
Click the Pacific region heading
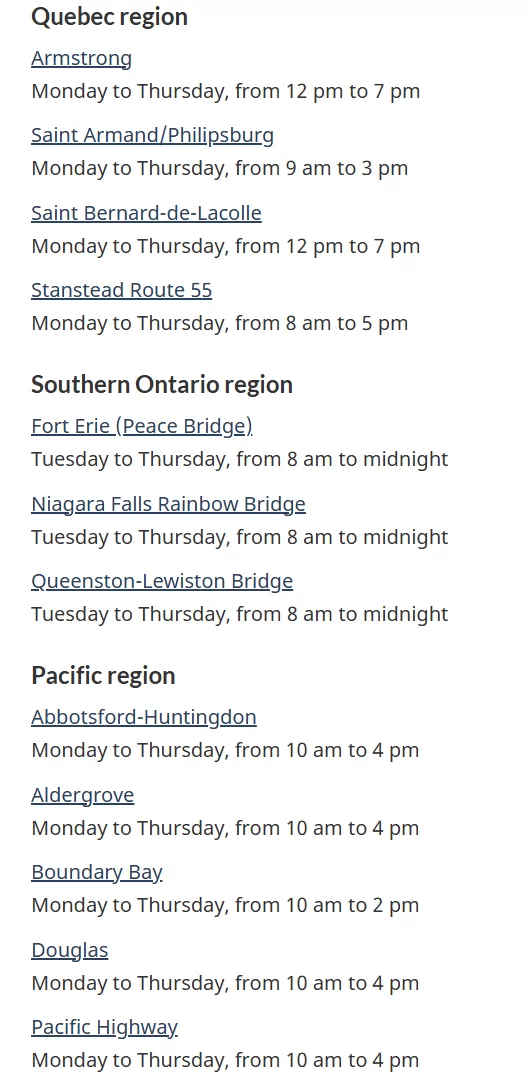tap(103, 676)
